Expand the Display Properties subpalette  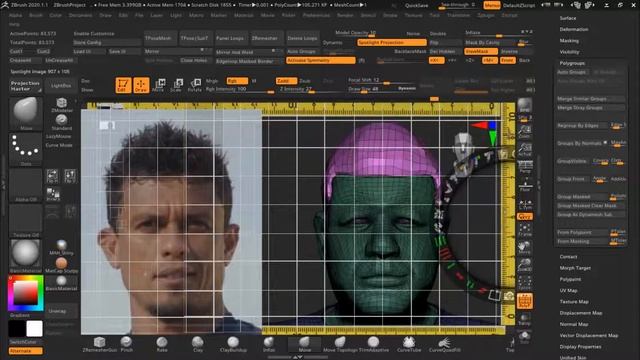pyautogui.click(x=580, y=347)
